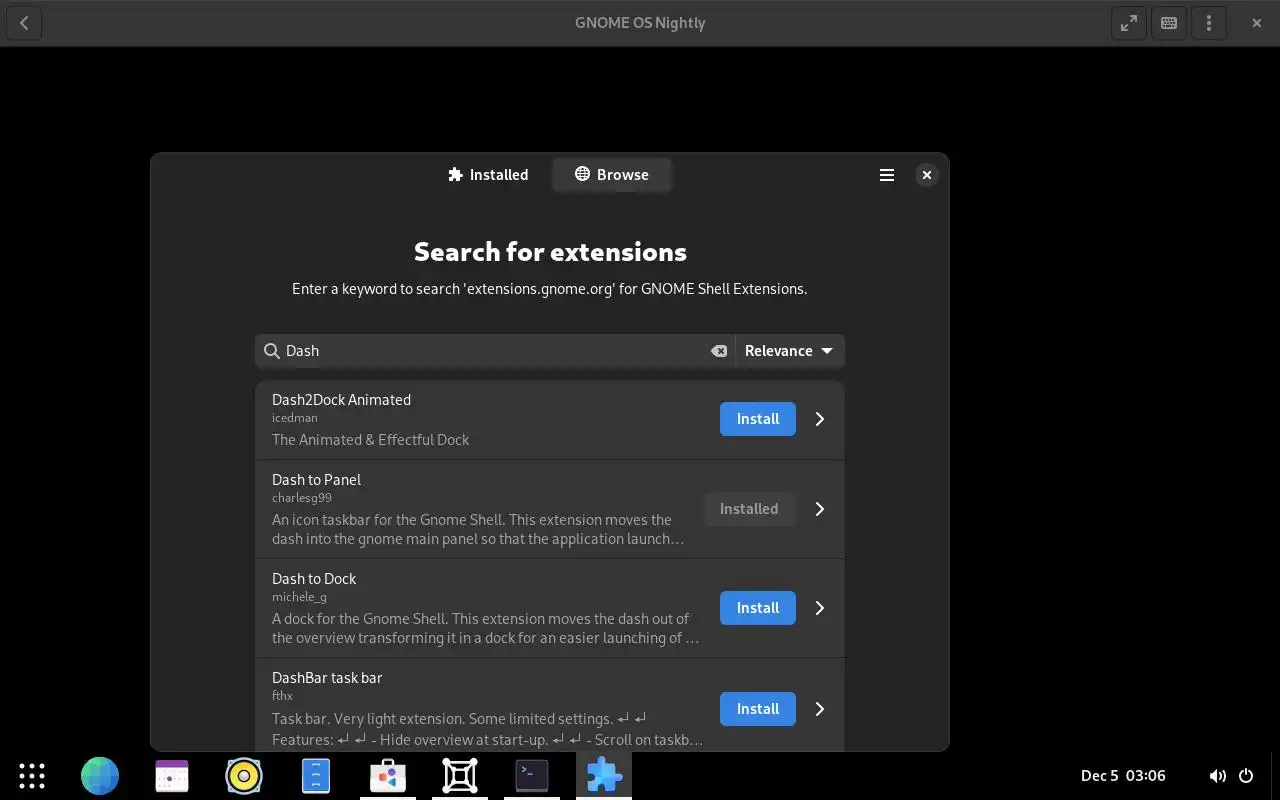This screenshot has width=1280, height=800.
Task: Open the Software store bag icon
Action: pyautogui.click(x=388, y=775)
